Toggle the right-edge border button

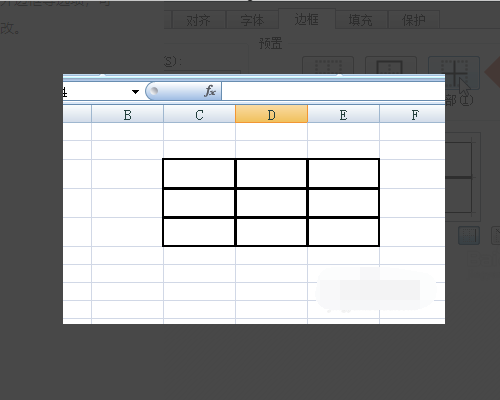469,235
